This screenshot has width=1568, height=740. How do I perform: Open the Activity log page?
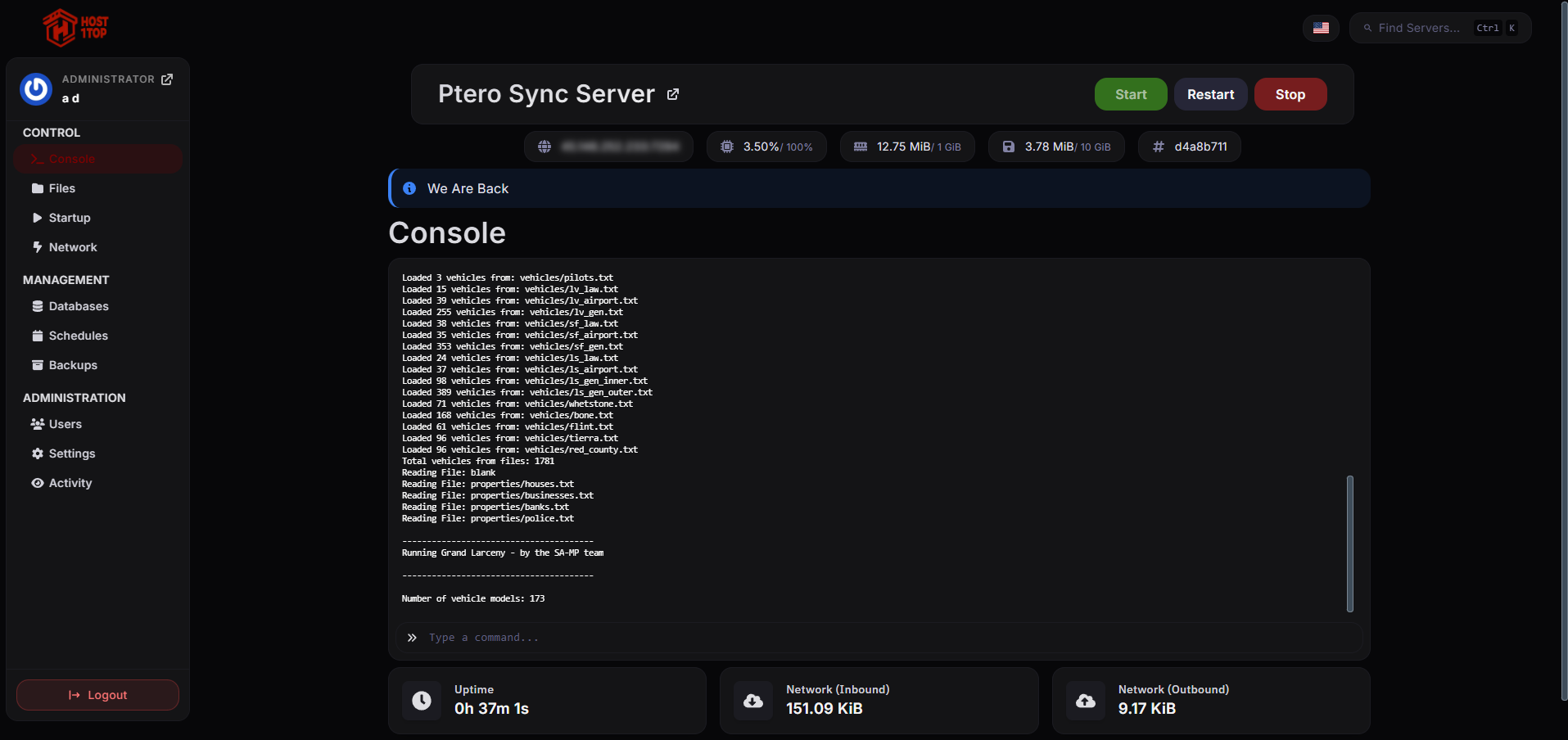[70, 483]
